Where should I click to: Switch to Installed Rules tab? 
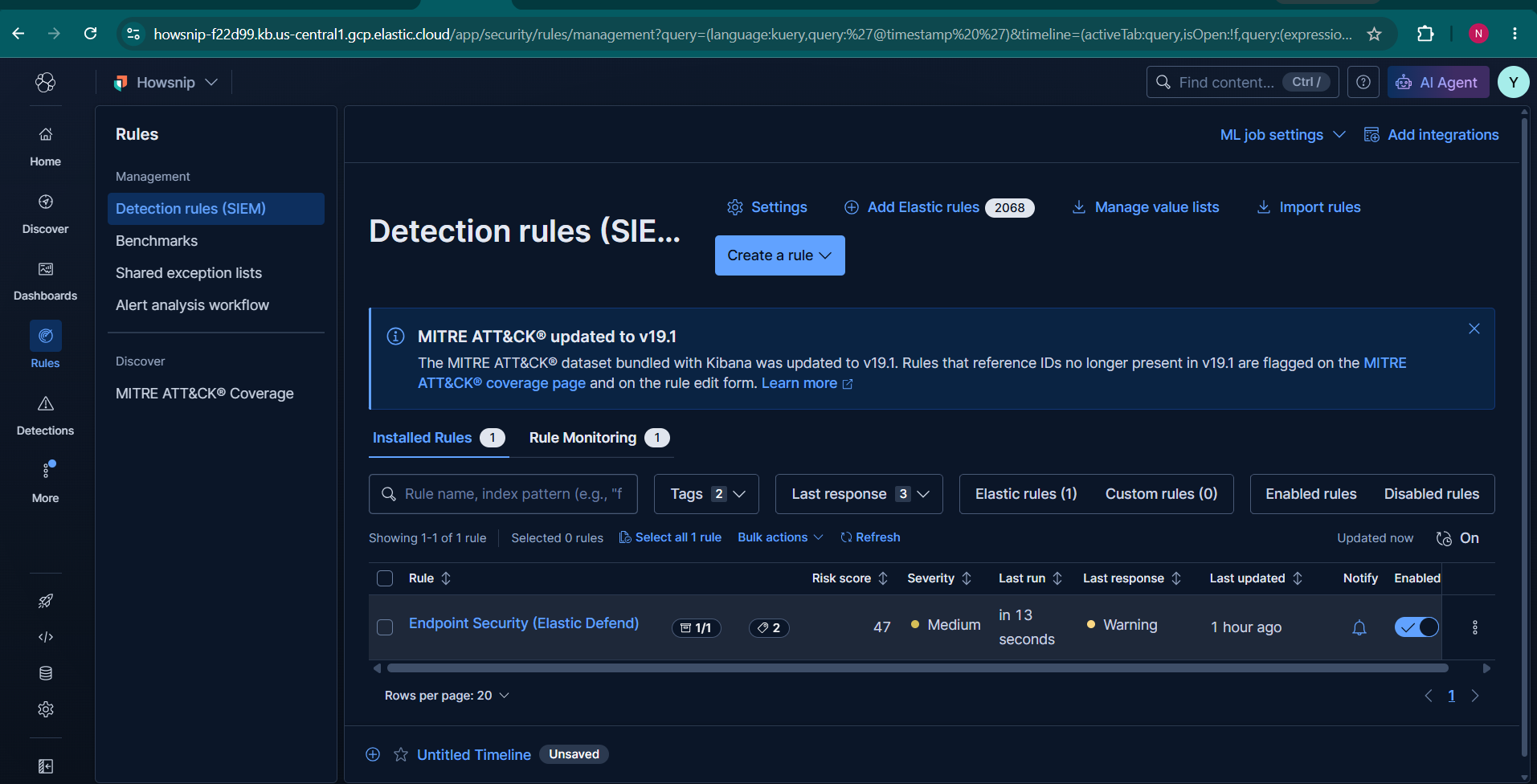point(439,438)
